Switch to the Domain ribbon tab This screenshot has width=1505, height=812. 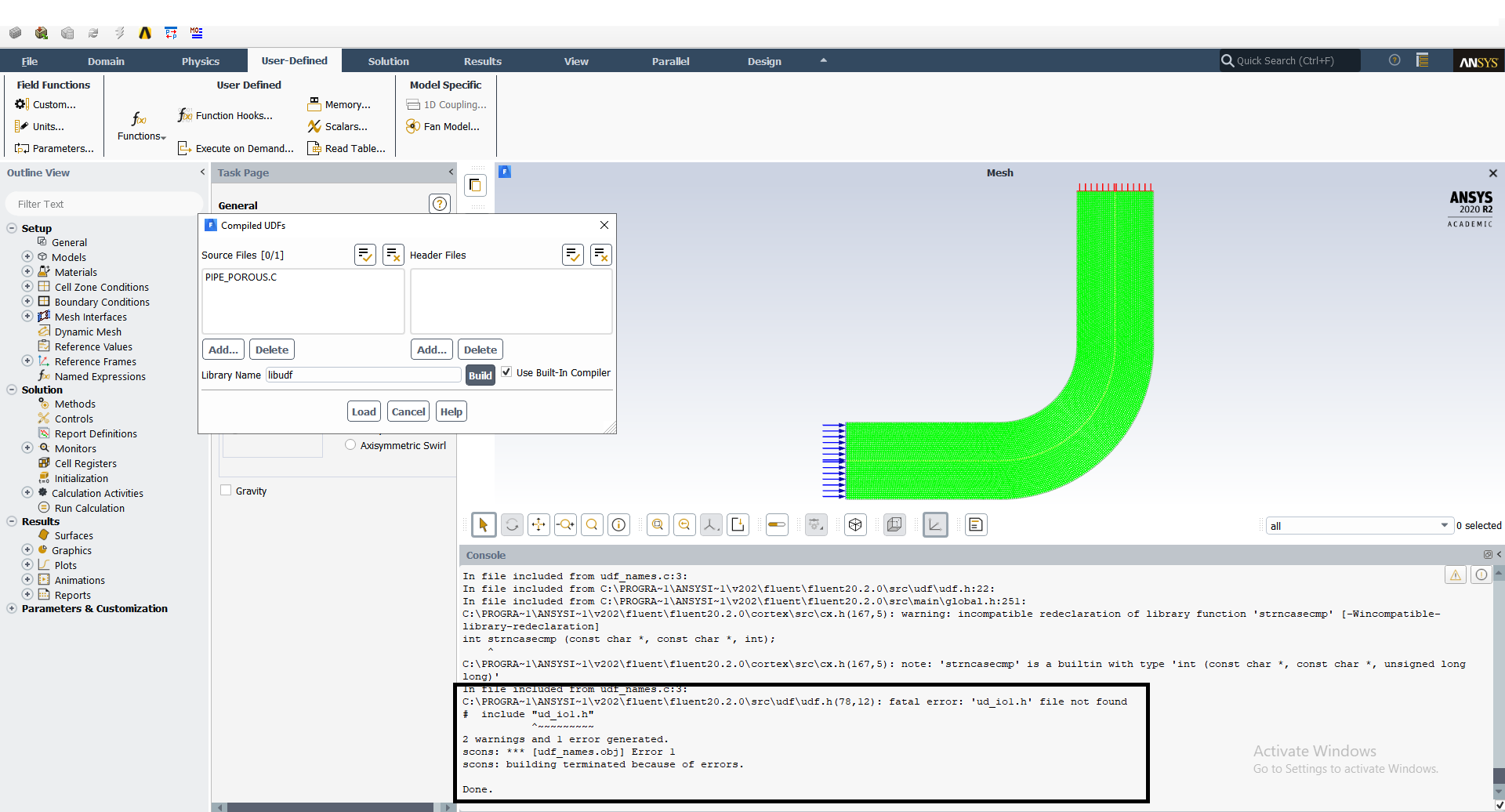point(106,61)
